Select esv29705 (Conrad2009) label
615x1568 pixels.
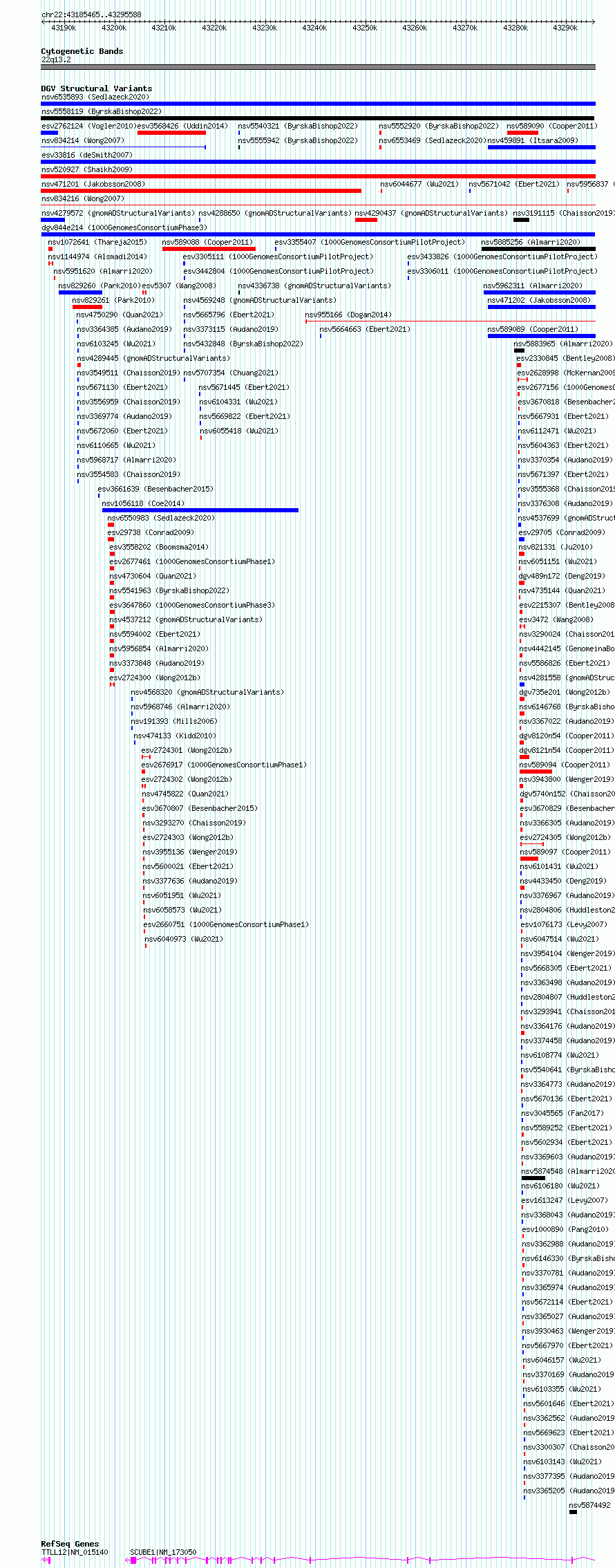(x=562, y=532)
